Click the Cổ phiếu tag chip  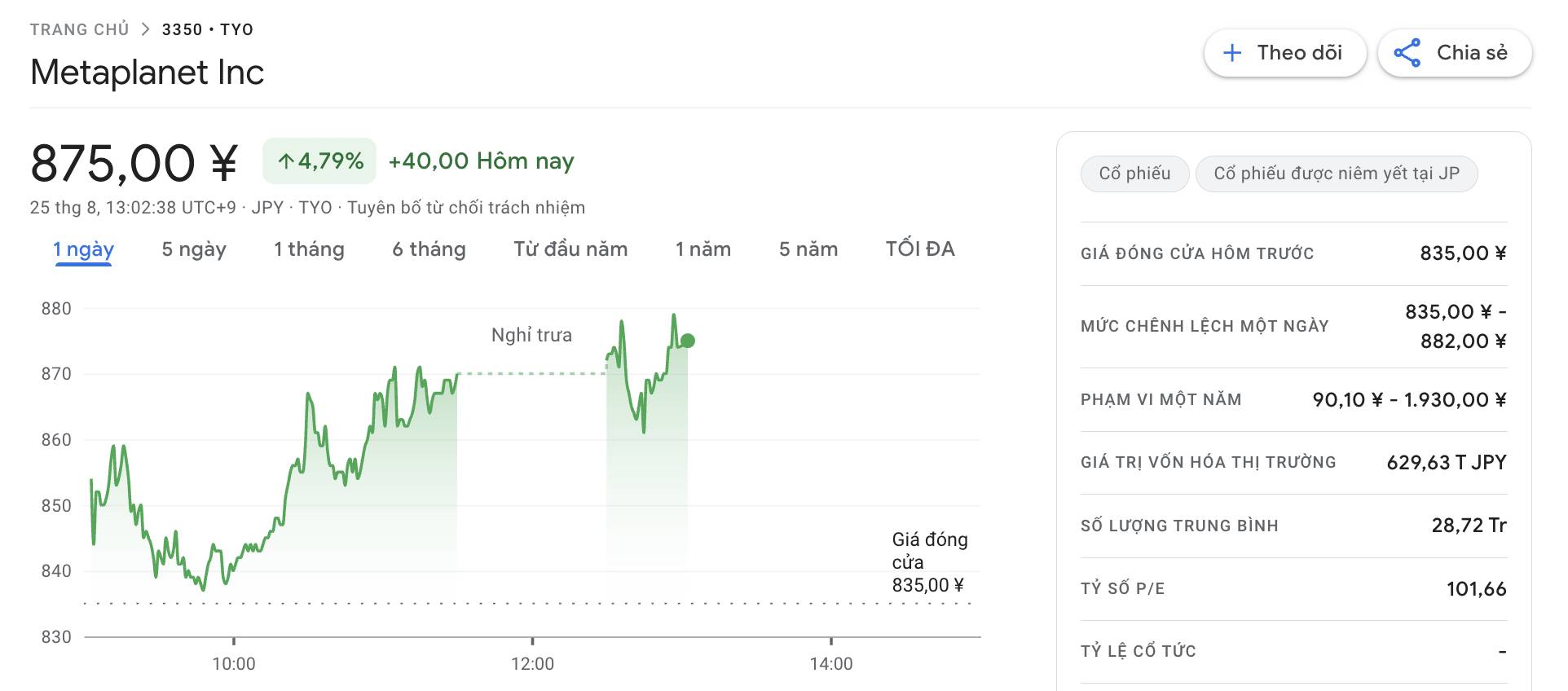[x=1134, y=174]
